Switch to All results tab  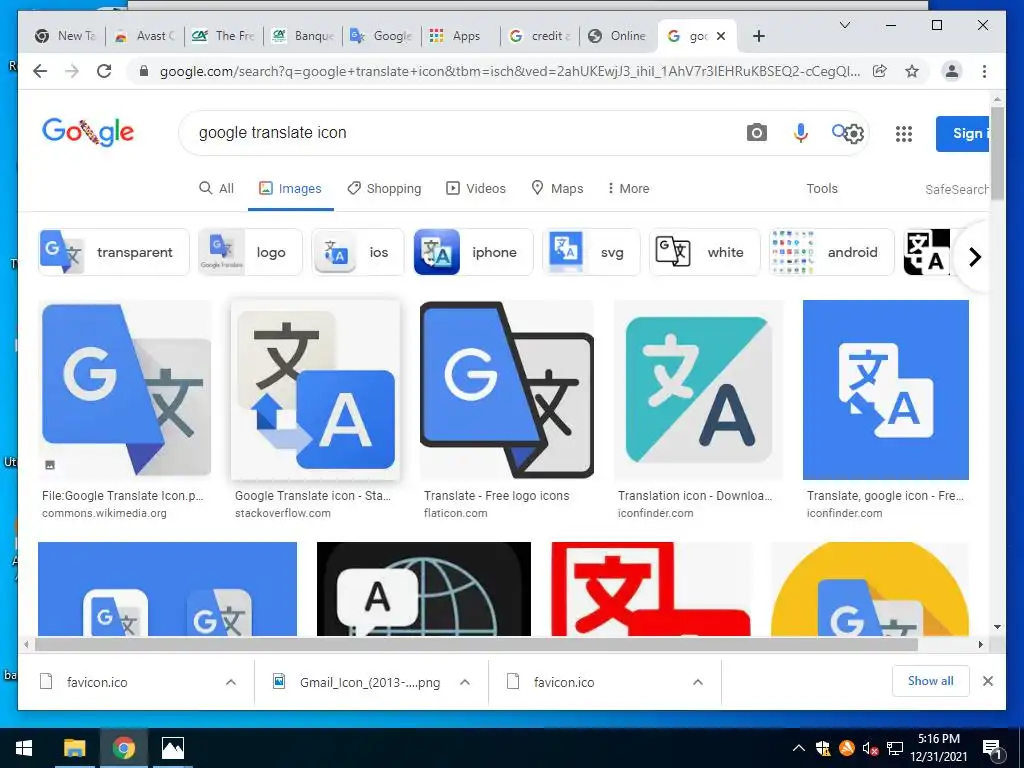[216, 188]
